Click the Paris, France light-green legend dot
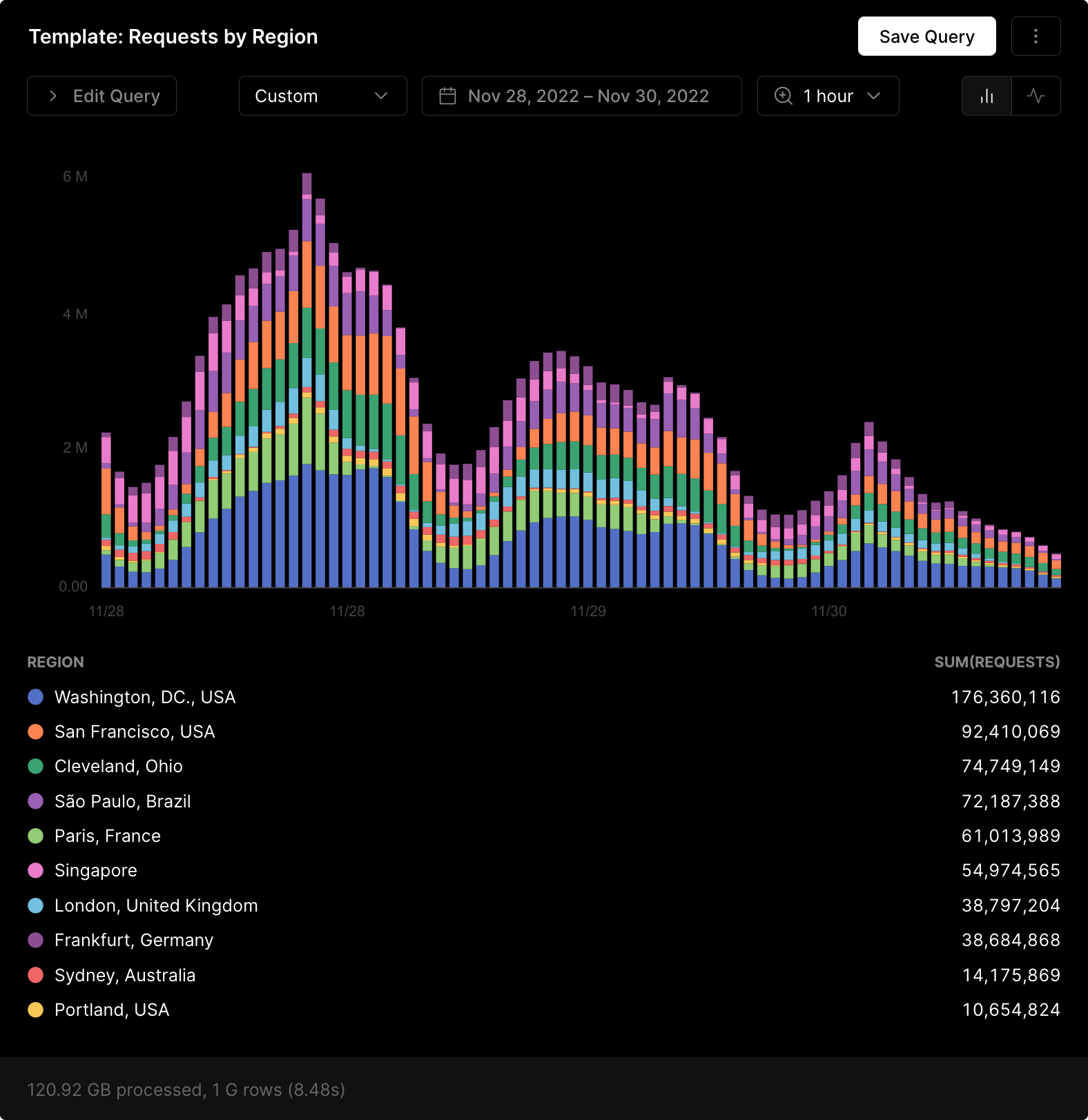This screenshot has width=1088, height=1120. tap(36, 836)
